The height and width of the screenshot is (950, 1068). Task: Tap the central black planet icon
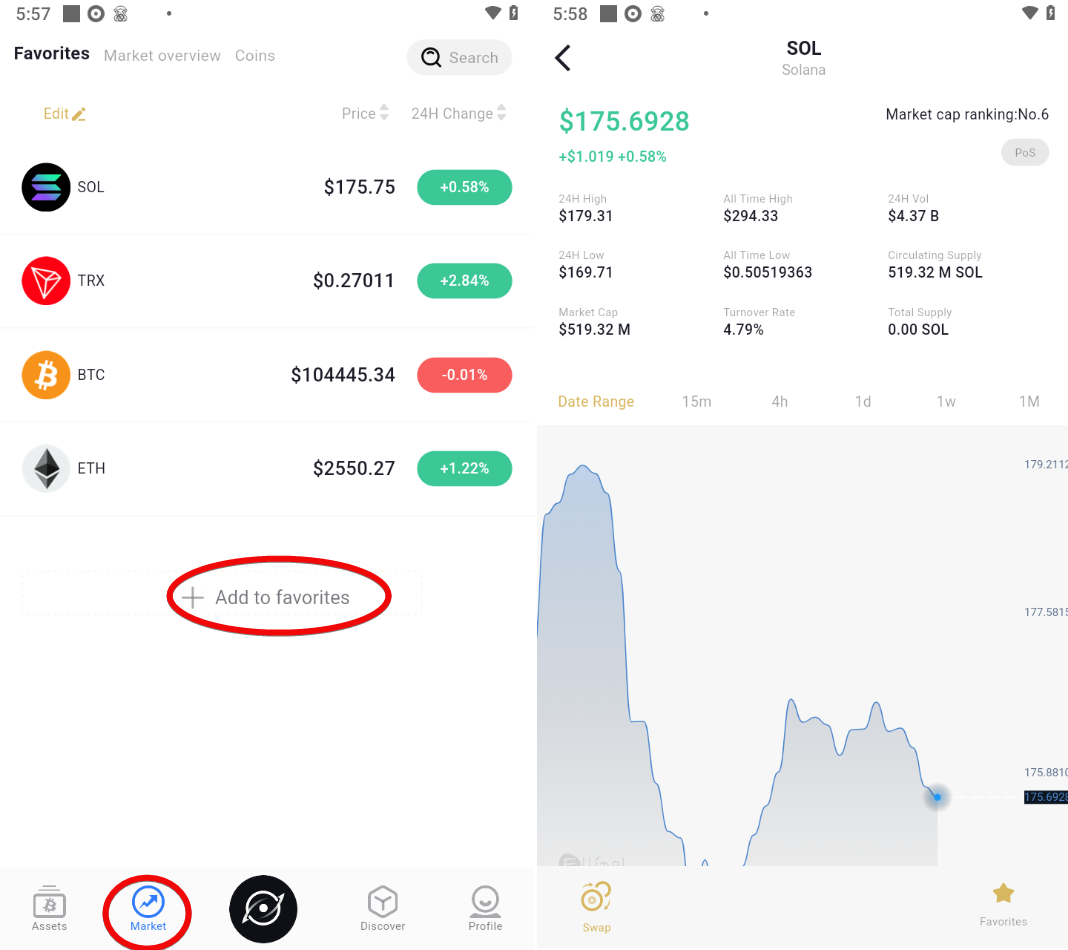coord(263,909)
